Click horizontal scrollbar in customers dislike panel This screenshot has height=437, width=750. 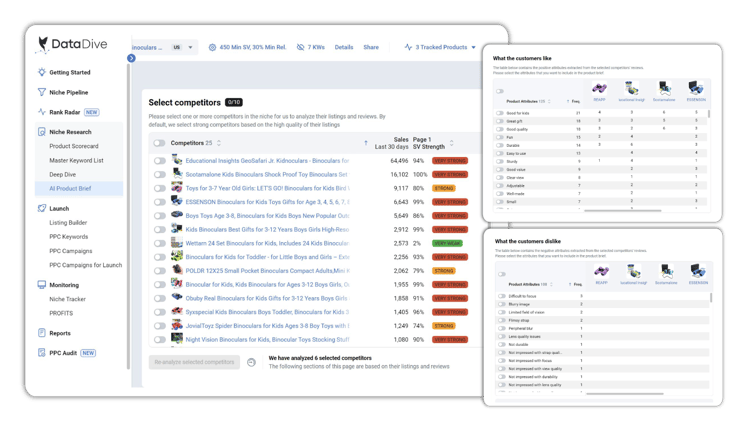[624, 393]
